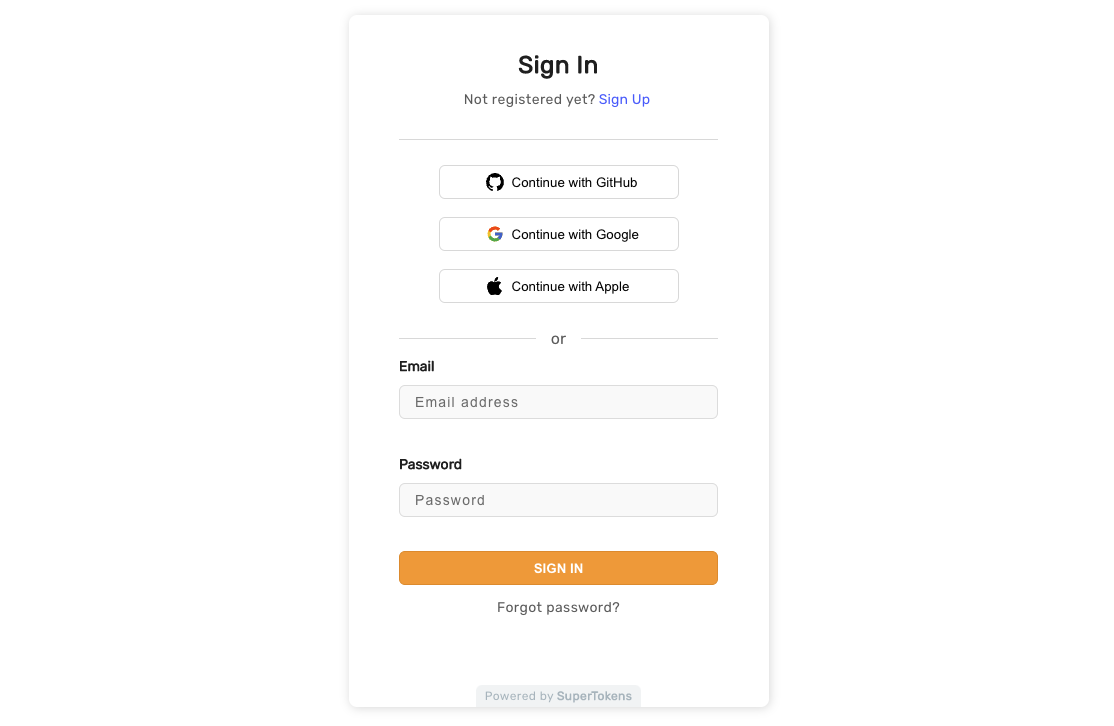Select Continue with GitHub

coord(558,182)
